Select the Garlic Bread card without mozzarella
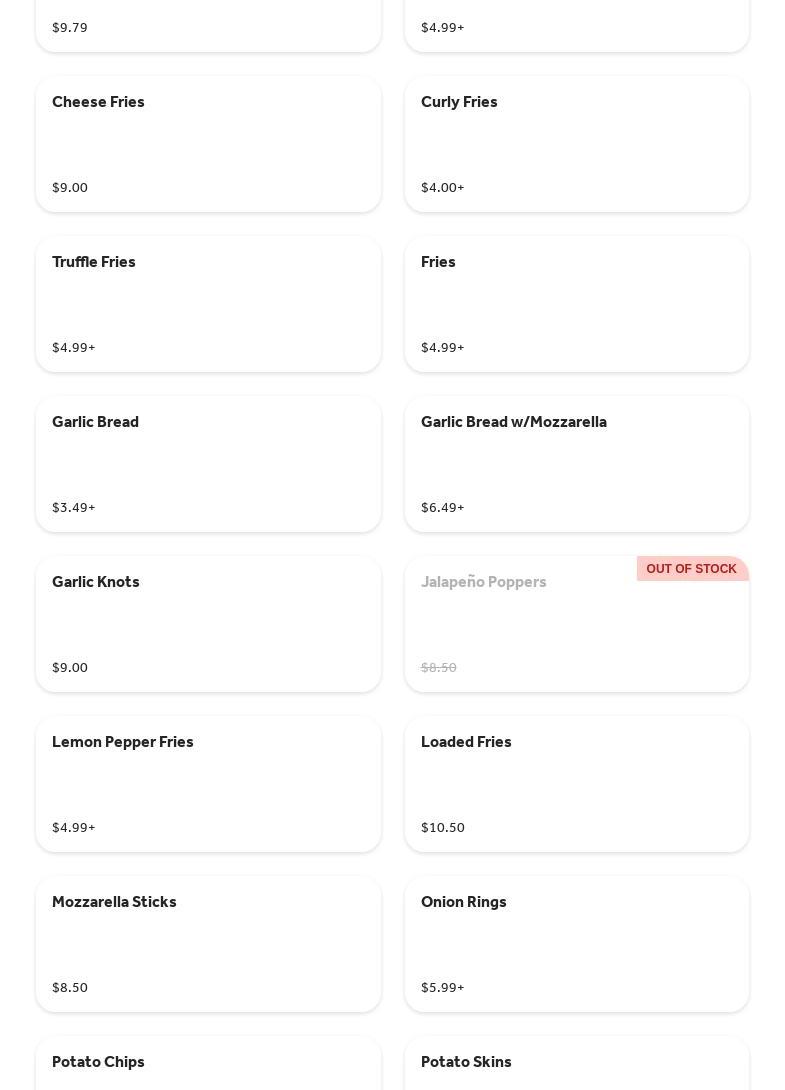 coord(208,464)
